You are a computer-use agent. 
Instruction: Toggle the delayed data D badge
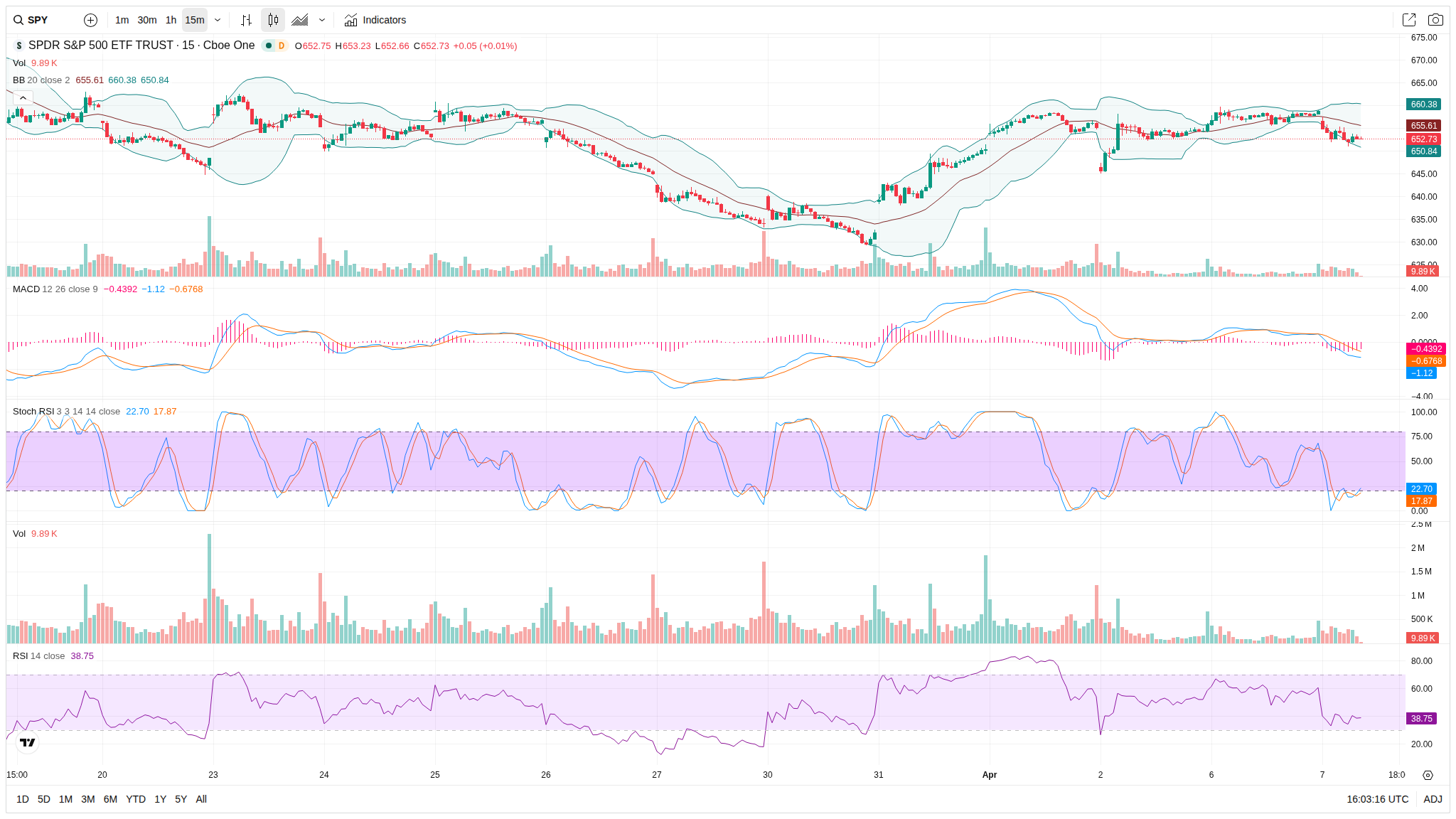click(x=282, y=45)
